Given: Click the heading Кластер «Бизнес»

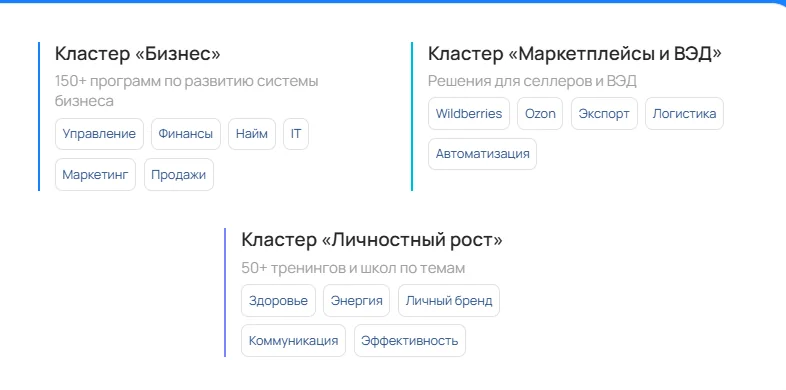Looking at the screenshot, I should [x=138, y=54].
